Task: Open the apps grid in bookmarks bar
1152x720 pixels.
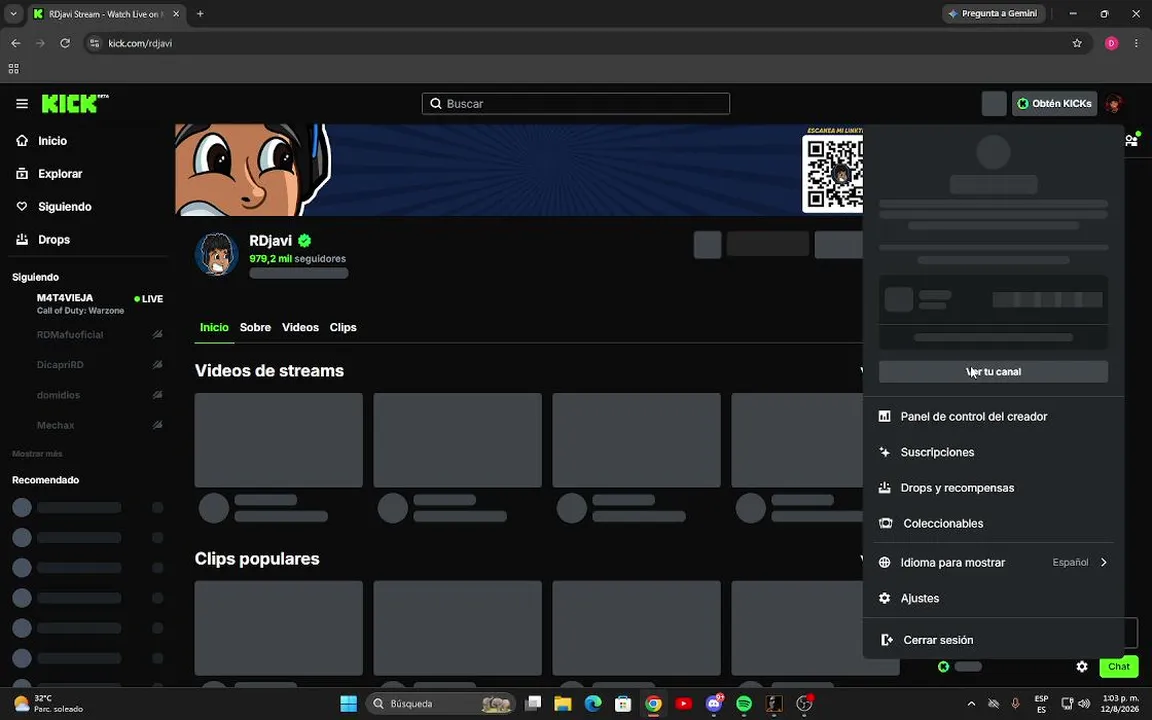Action: (13, 68)
